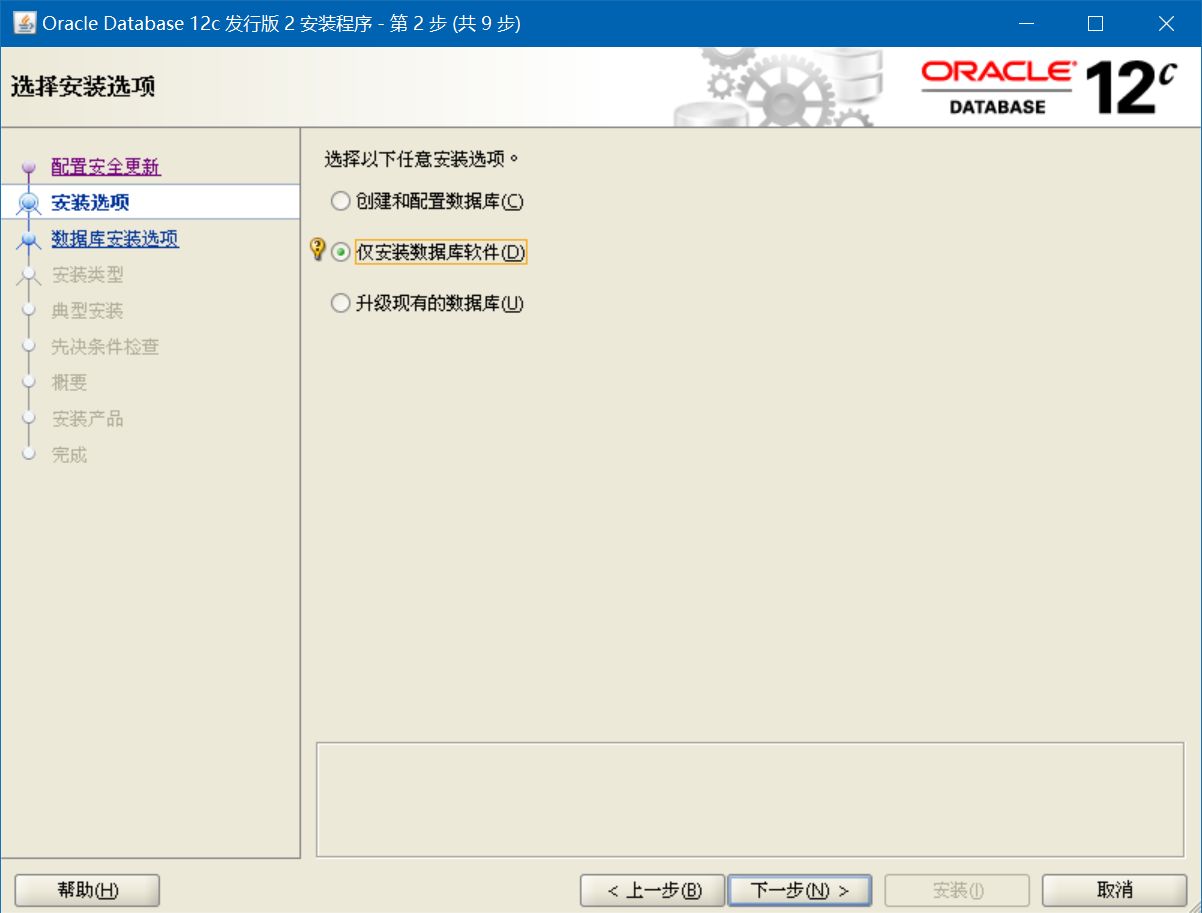The height and width of the screenshot is (913, 1202).
Task: Click the empty message area box
Action: tap(750, 799)
